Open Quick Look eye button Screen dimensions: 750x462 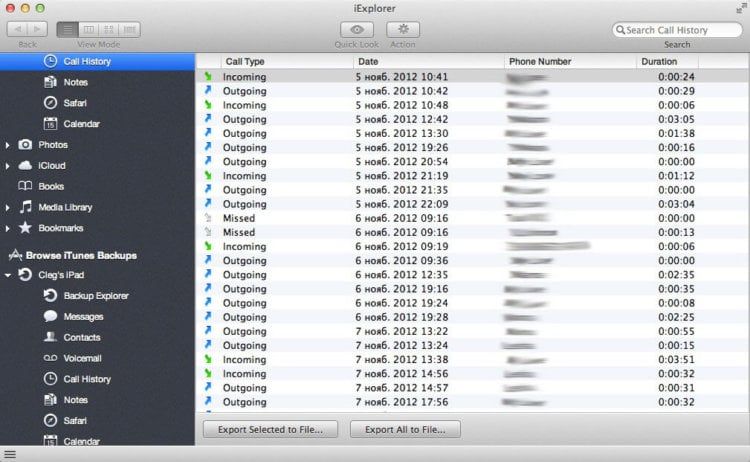tap(357, 30)
